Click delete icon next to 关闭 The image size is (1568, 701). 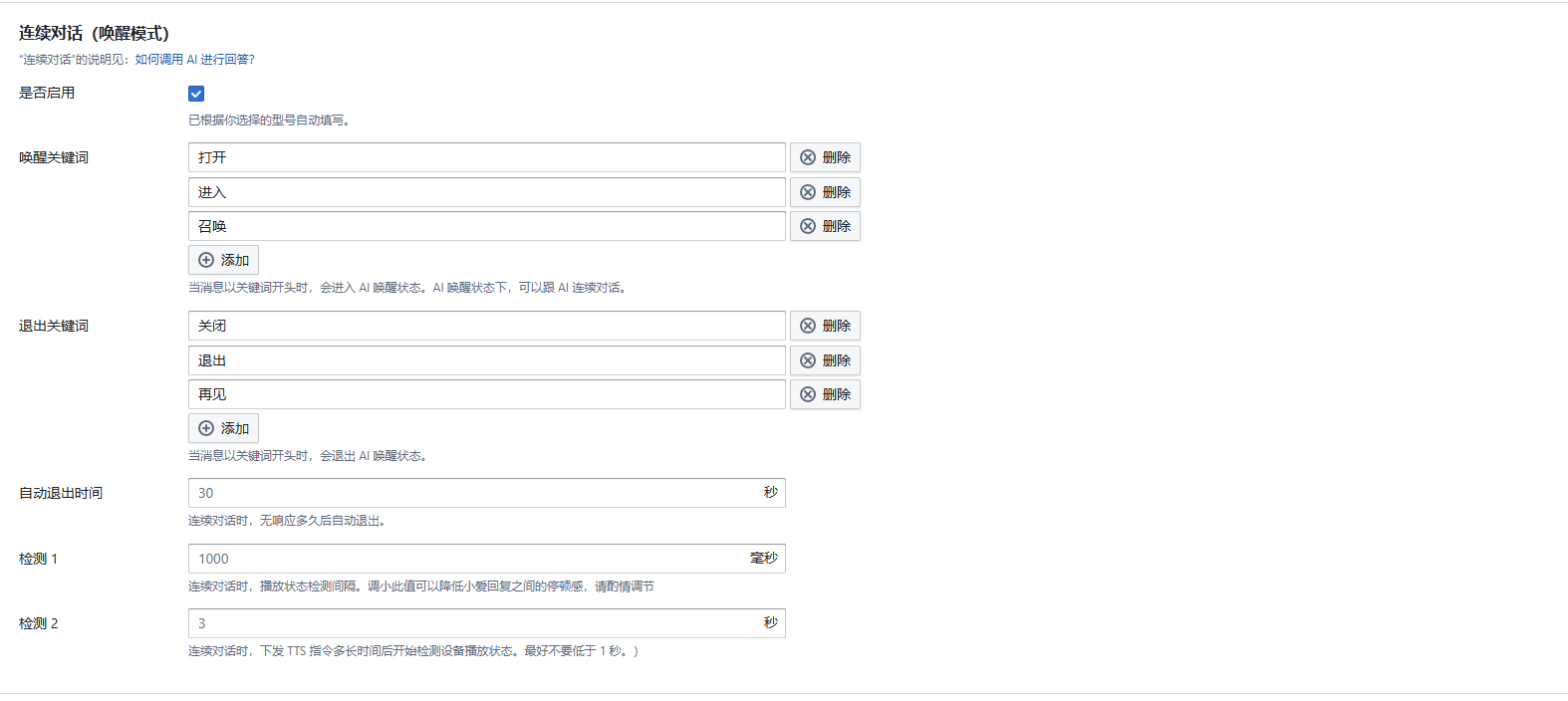coord(808,326)
